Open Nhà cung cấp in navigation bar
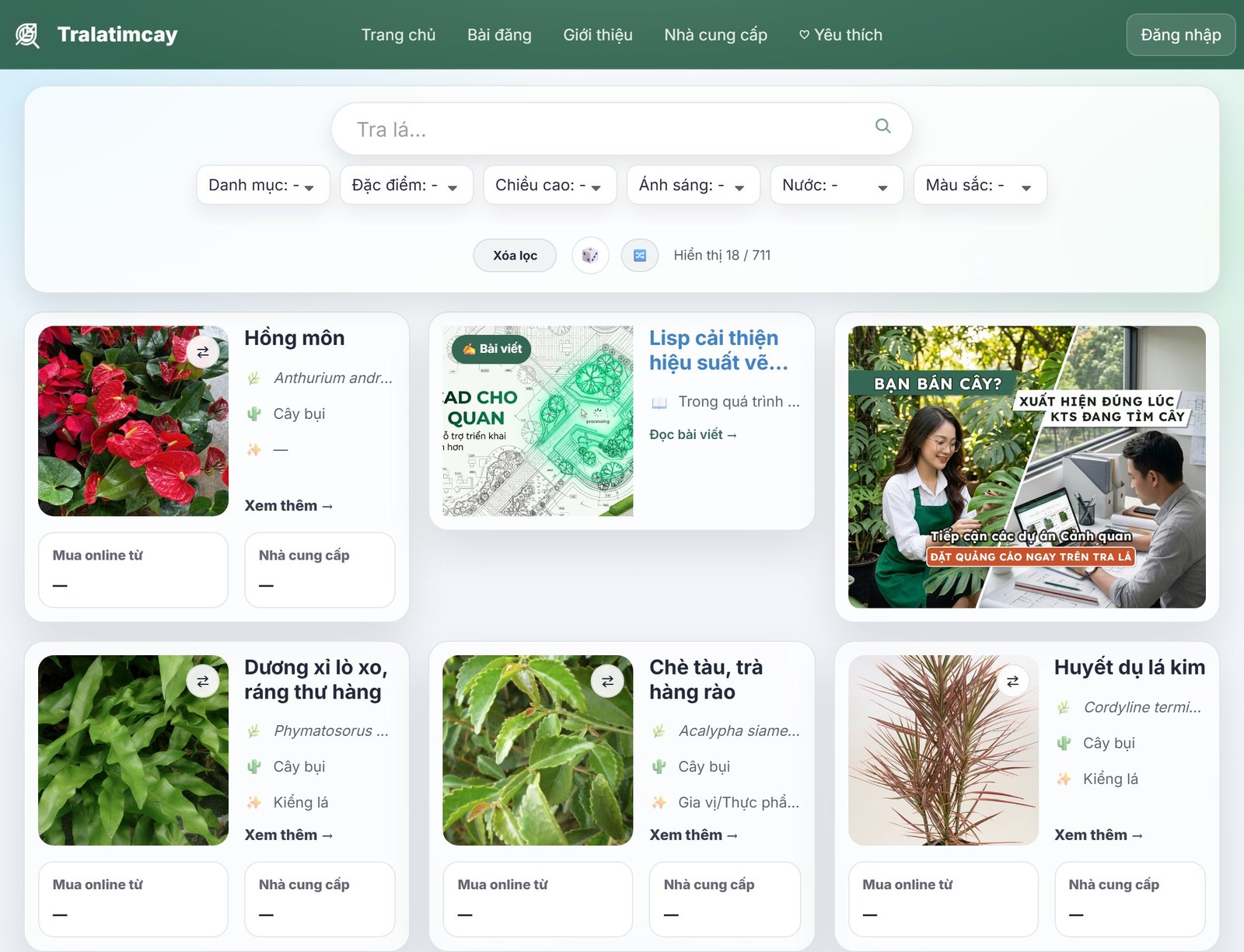The height and width of the screenshot is (952, 1244). click(715, 35)
